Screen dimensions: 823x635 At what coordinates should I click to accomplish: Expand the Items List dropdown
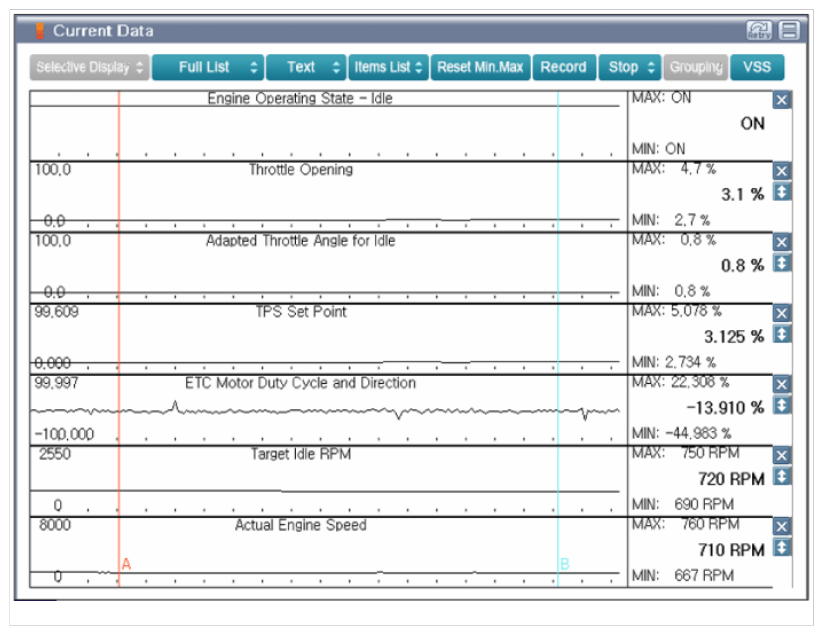388,67
